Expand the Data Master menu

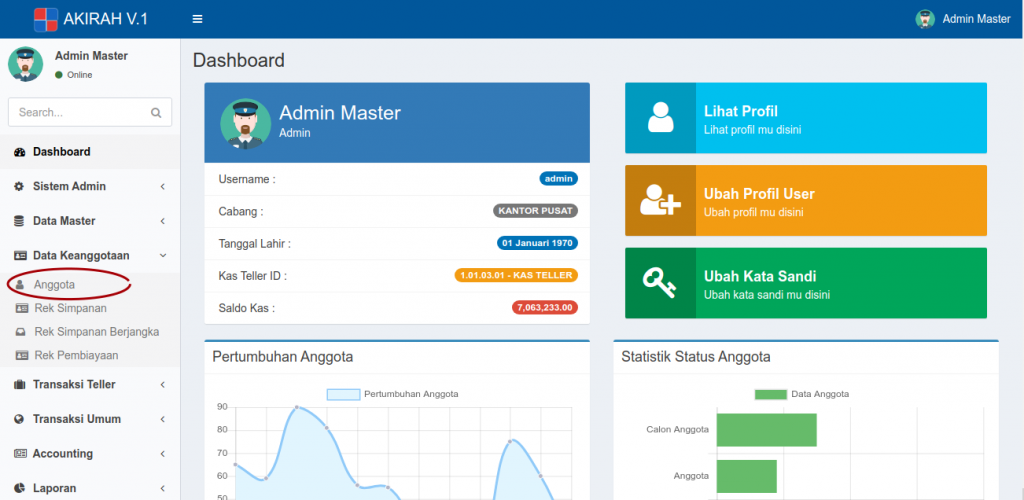(89, 221)
